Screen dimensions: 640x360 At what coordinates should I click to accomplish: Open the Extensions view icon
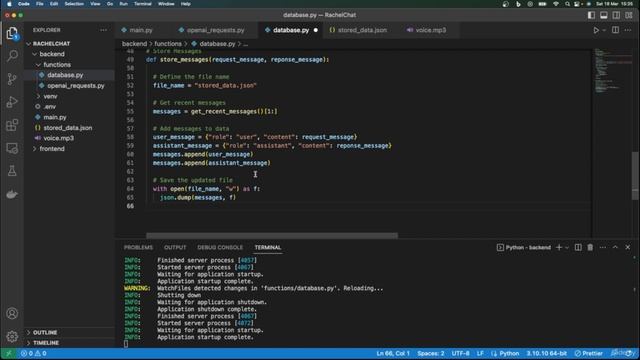[x=12, y=125]
